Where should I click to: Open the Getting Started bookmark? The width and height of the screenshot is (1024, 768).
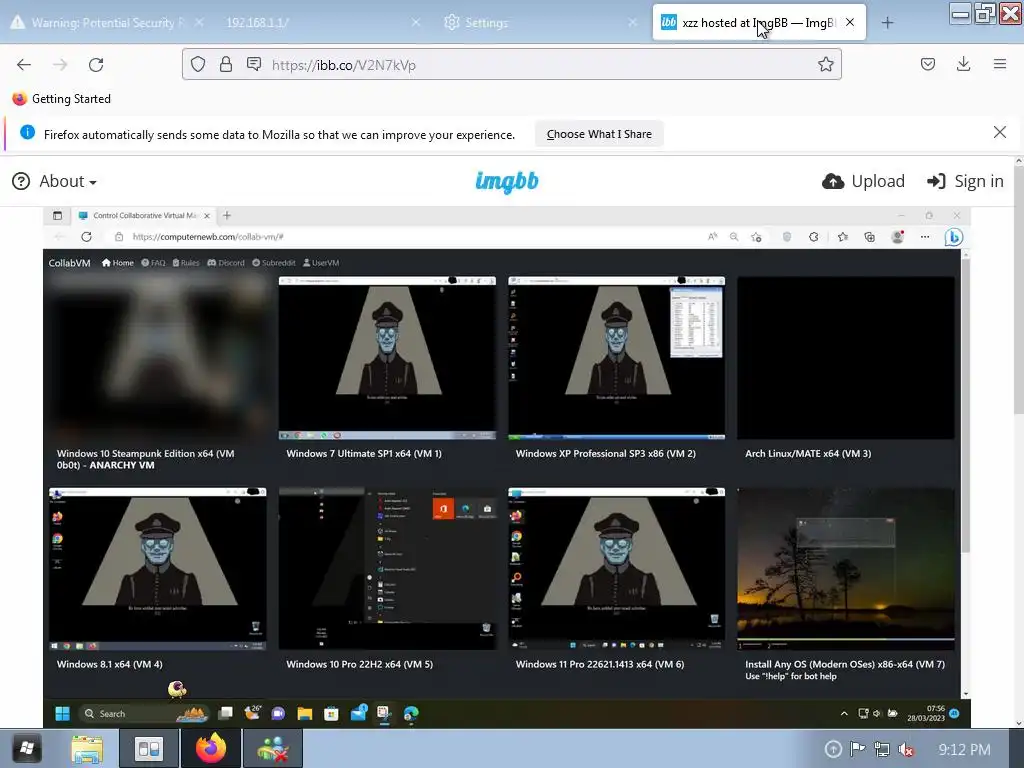click(61, 99)
